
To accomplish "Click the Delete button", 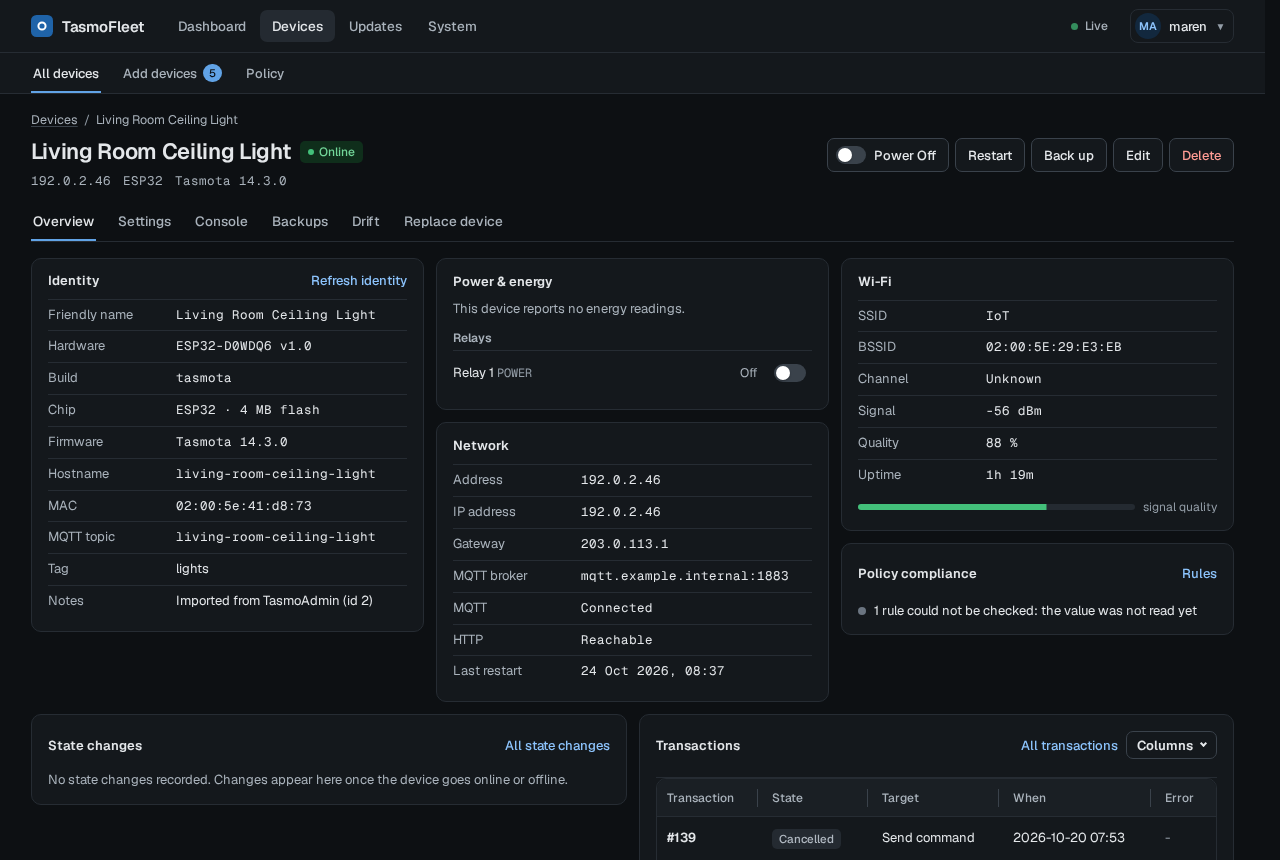I will [x=1201, y=155].
